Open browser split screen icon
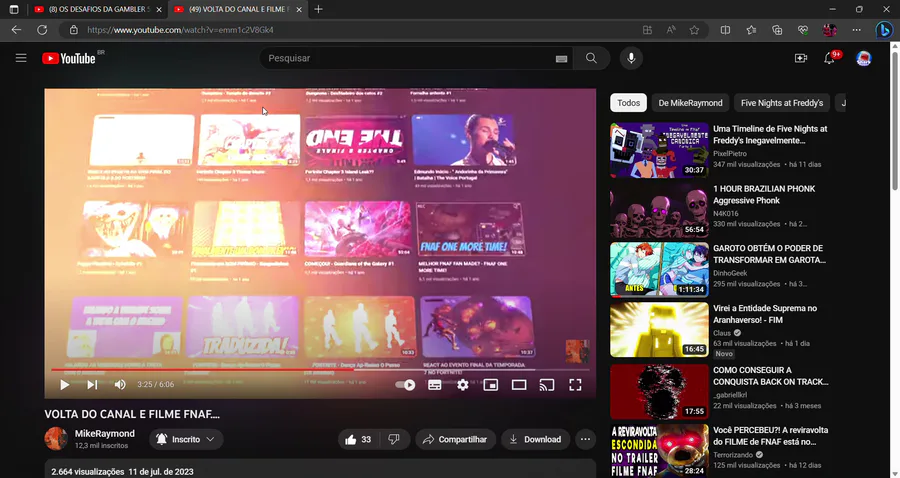Viewport: 900px width, 478px height. point(726,30)
